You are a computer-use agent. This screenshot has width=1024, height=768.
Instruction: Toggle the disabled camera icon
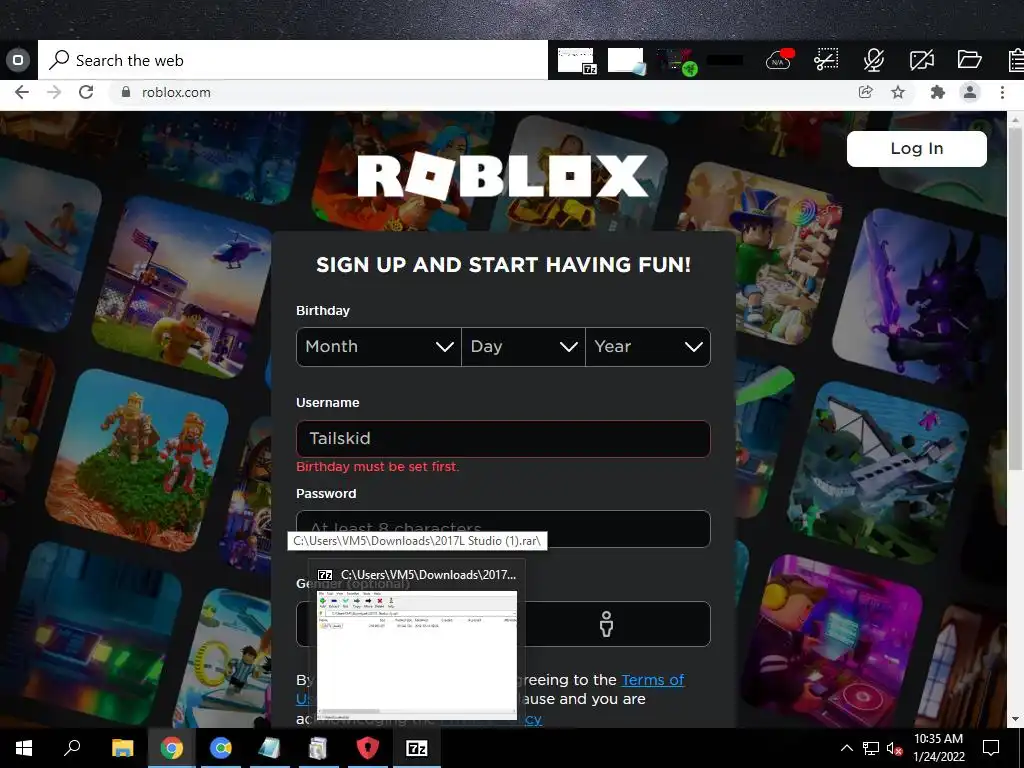[921, 60]
